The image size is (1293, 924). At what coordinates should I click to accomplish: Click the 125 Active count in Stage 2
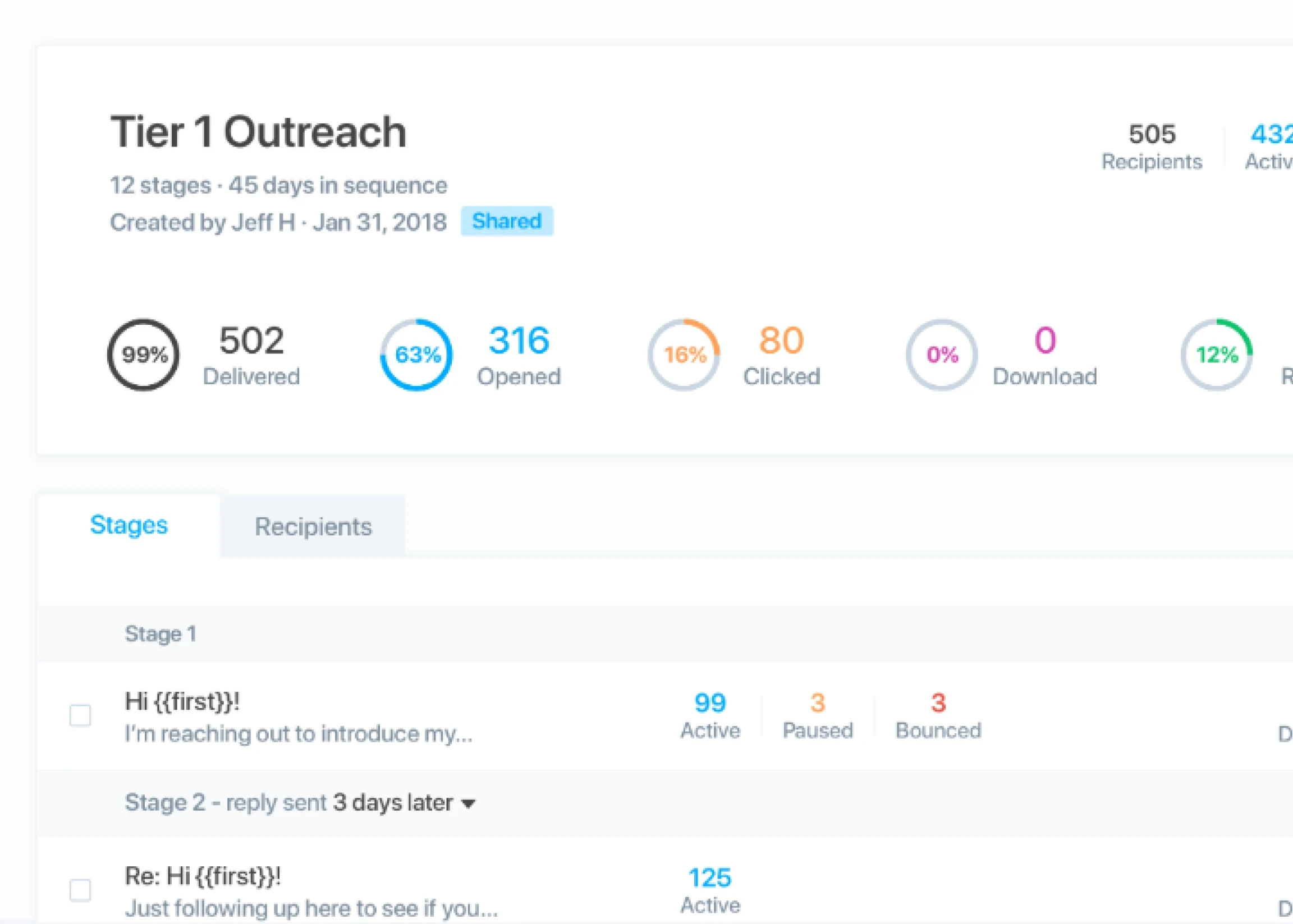point(710,890)
